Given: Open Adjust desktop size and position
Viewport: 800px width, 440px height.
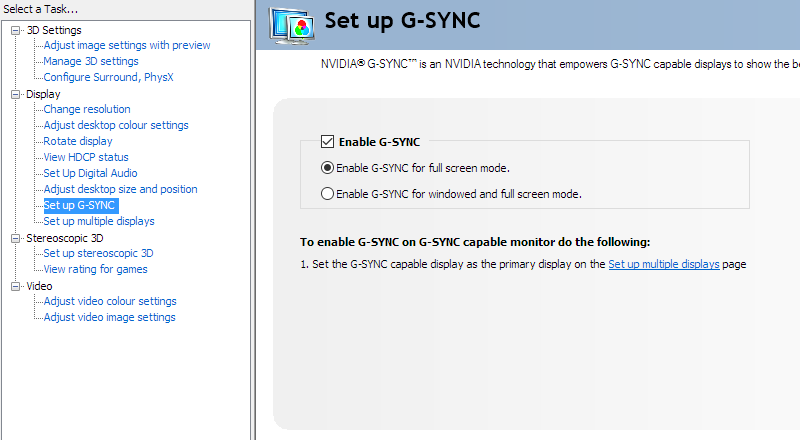Looking at the screenshot, I should [x=120, y=189].
